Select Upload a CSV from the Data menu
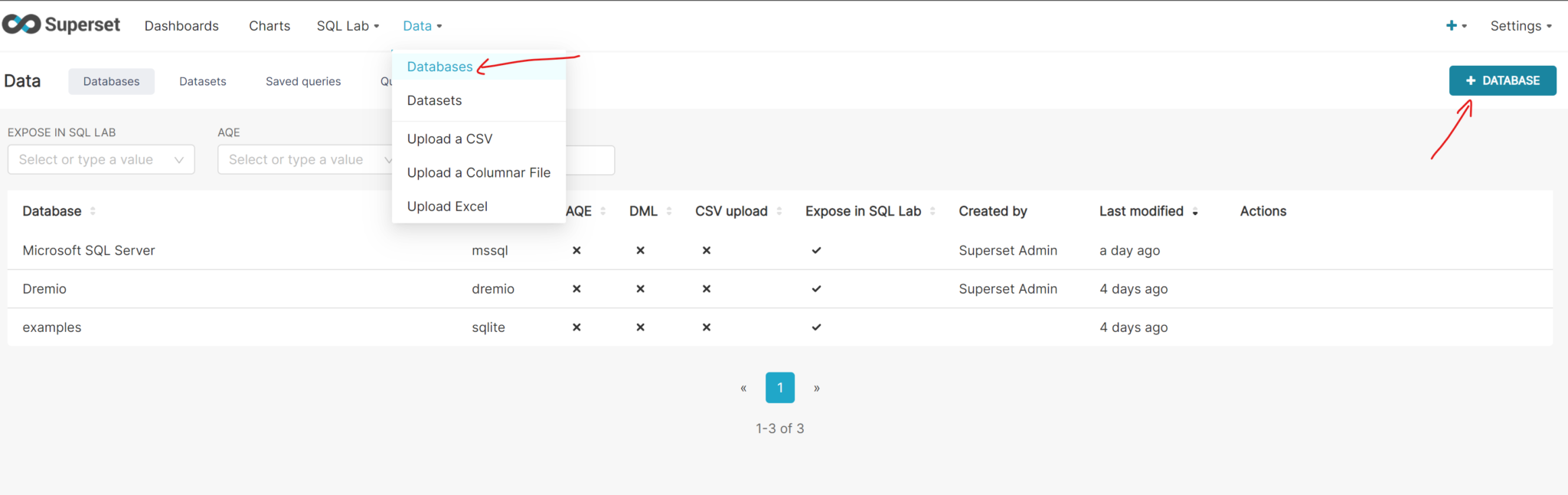 (449, 138)
